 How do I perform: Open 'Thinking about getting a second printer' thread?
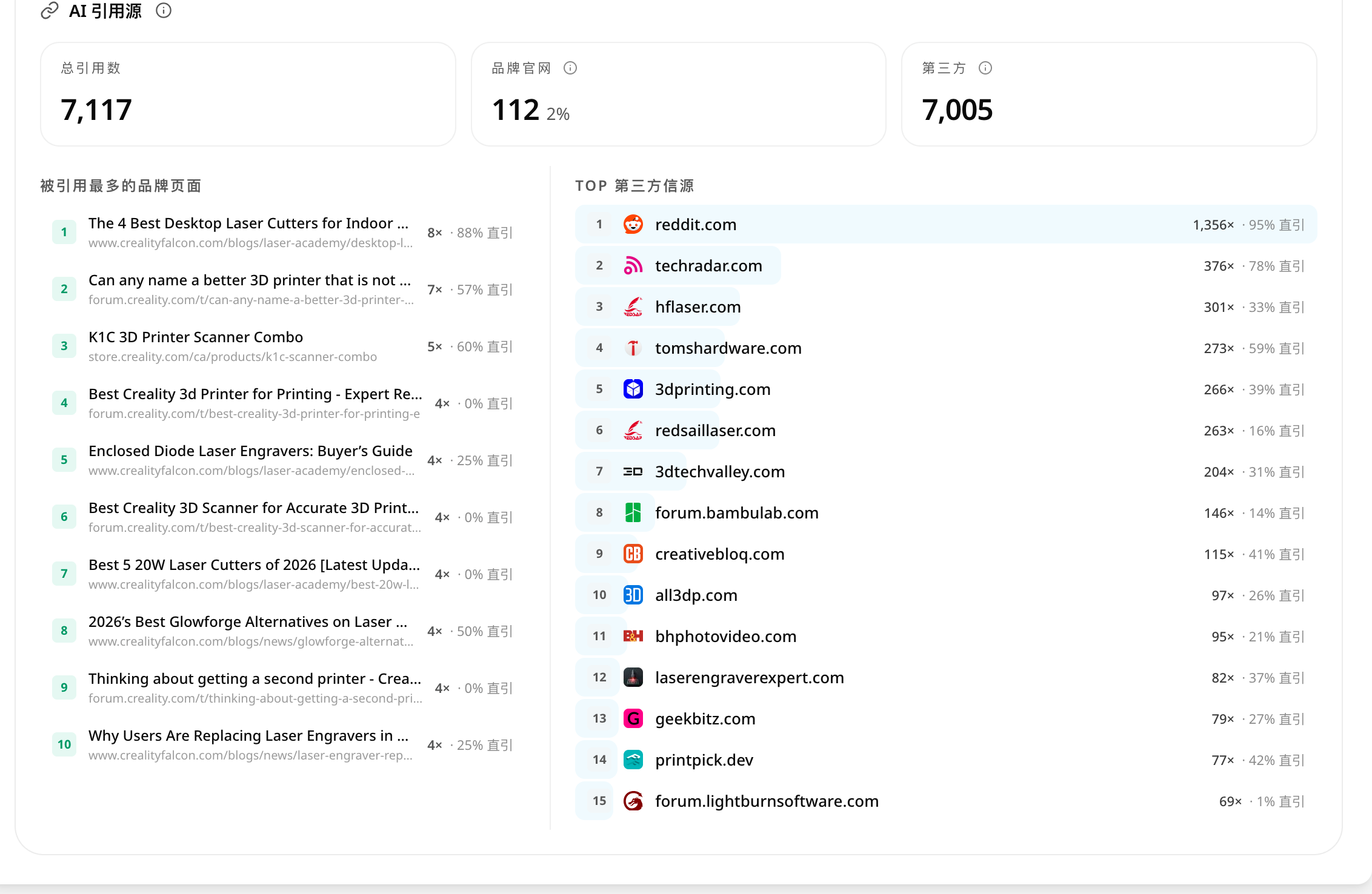[x=255, y=679]
